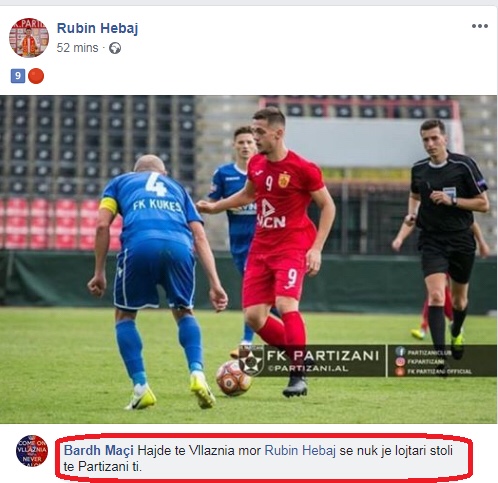Click the 52 mins timestamp

[x=77, y=48]
